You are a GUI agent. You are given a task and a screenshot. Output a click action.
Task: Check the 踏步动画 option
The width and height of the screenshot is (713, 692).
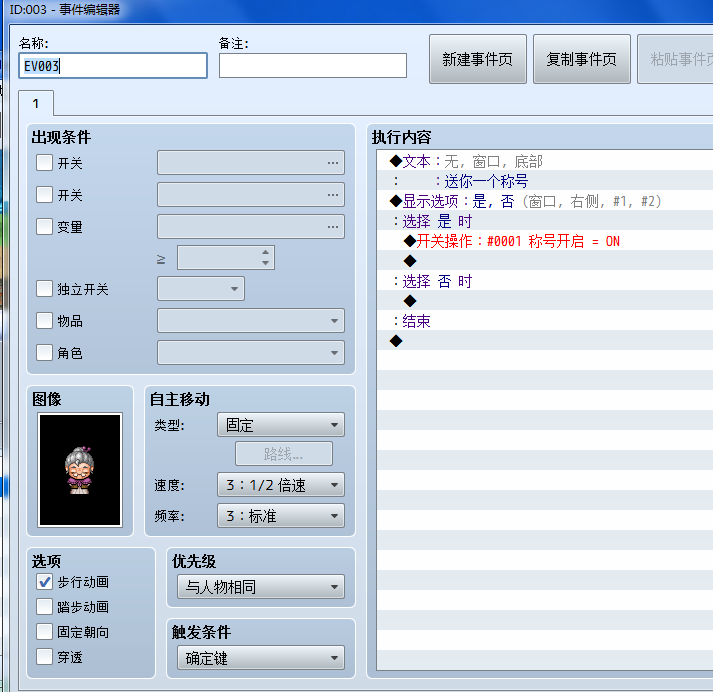(44, 607)
